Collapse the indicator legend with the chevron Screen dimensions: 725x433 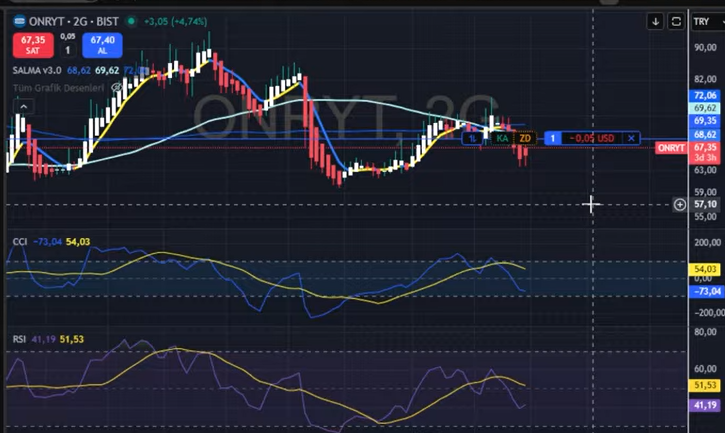[24, 106]
